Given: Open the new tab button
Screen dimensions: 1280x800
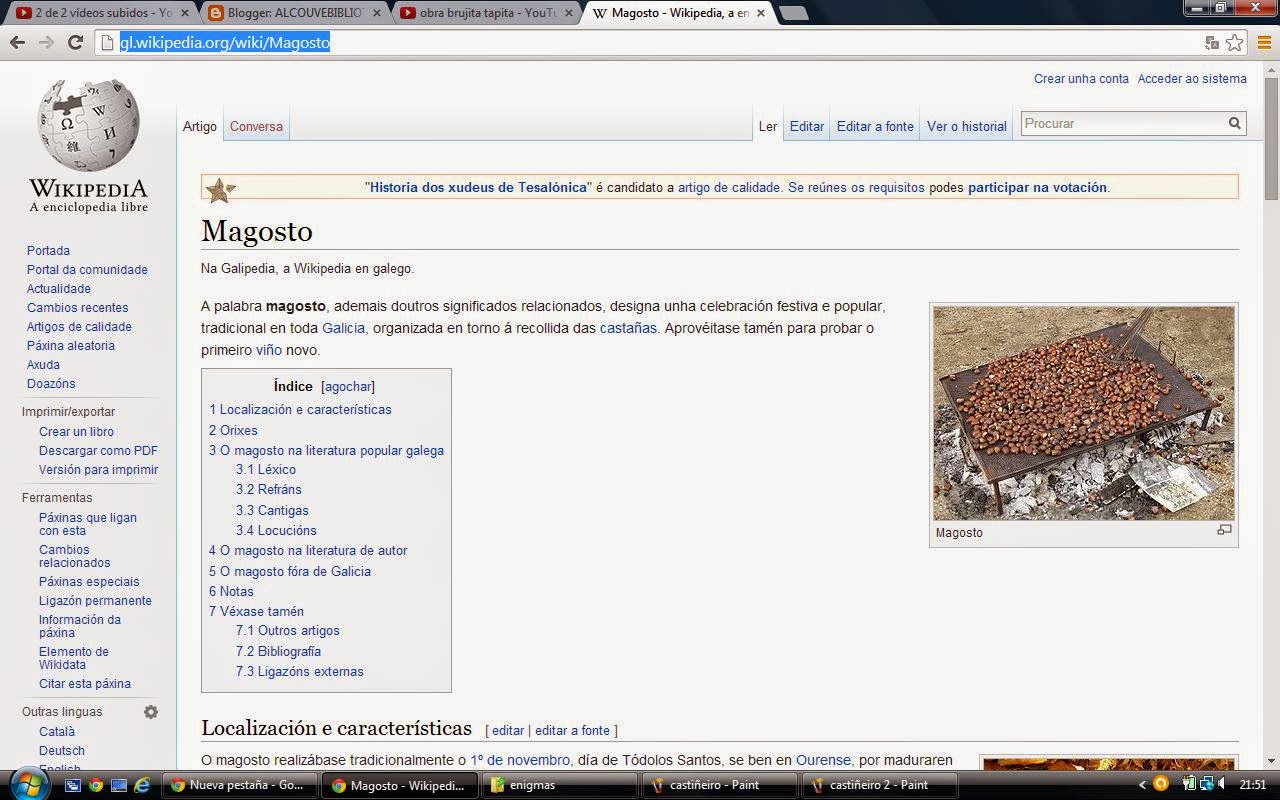Looking at the screenshot, I should tap(793, 13).
